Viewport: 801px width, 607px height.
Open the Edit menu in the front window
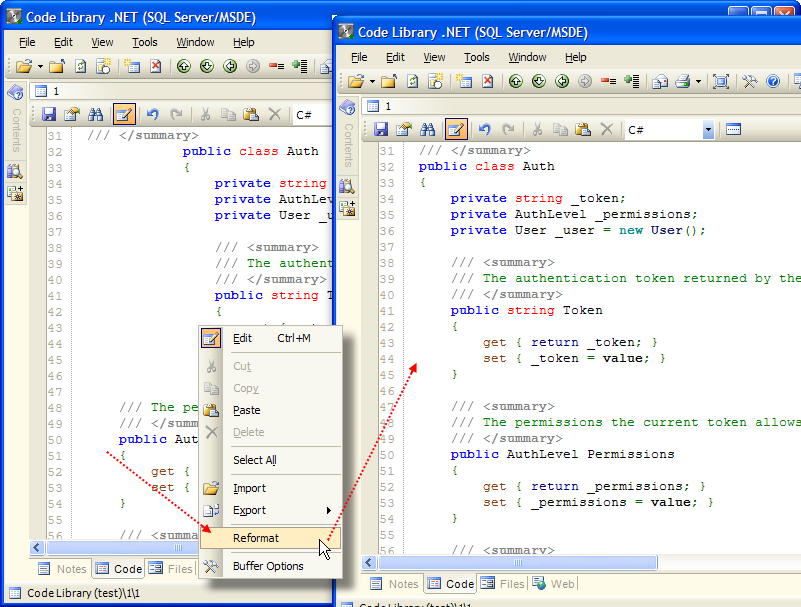pyautogui.click(x=395, y=57)
